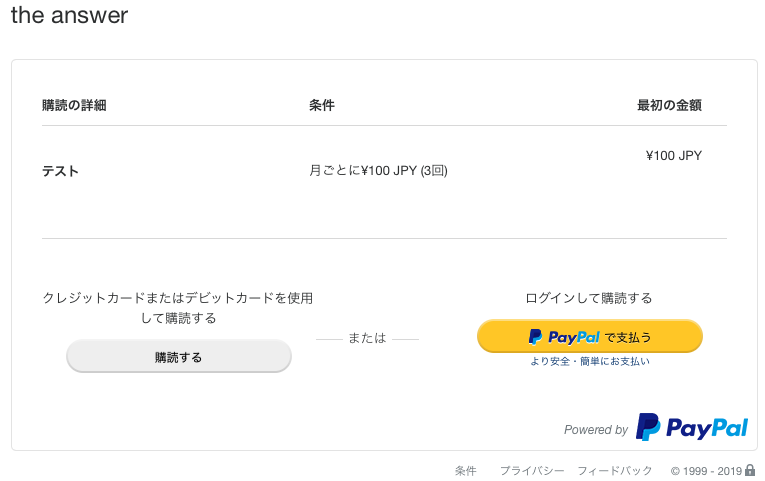The width and height of the screenshot is (765, 481).
Task: Open the プライバシー footer link
Action: (532, 471)
